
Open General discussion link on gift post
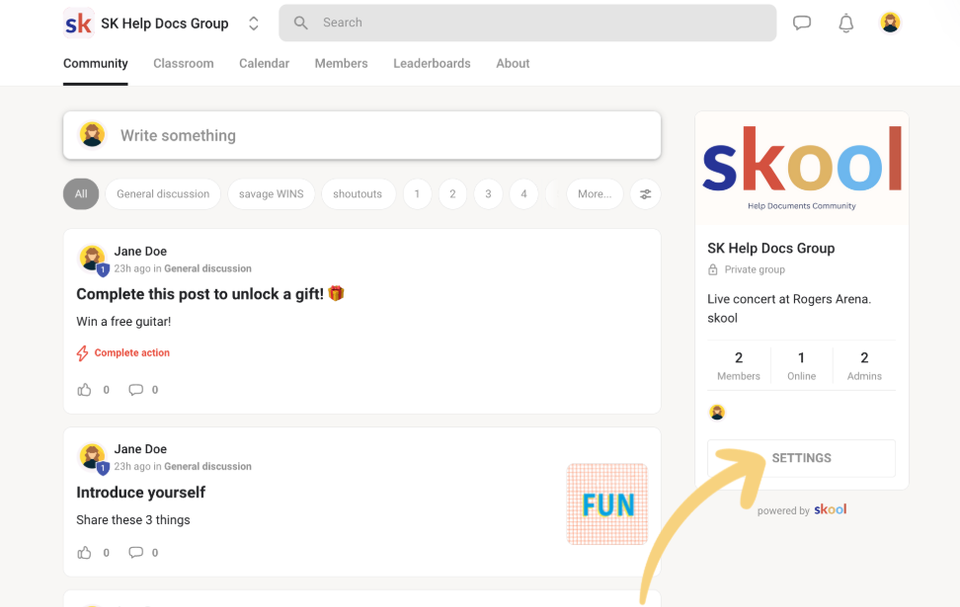(208, 268)
